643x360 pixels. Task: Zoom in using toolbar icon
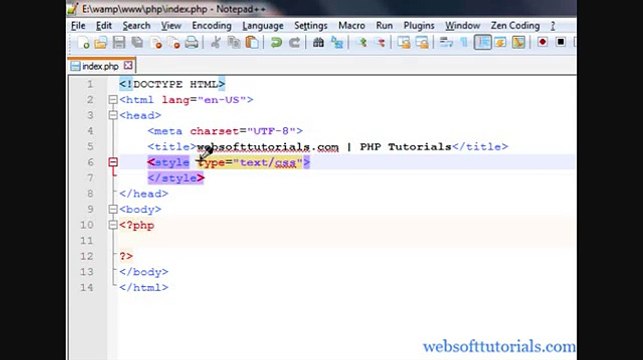[x=363, y=42]
